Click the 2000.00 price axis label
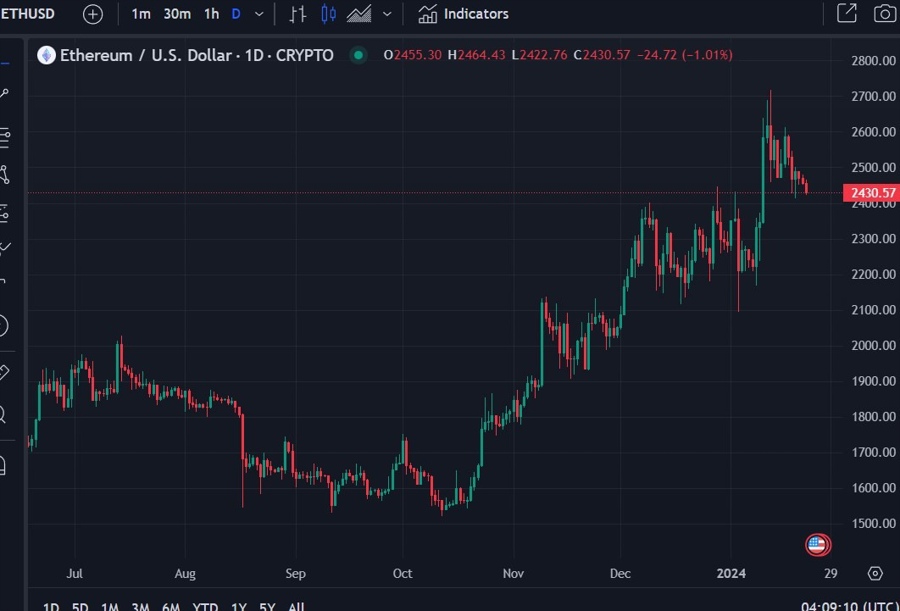 tap(874, 345)
